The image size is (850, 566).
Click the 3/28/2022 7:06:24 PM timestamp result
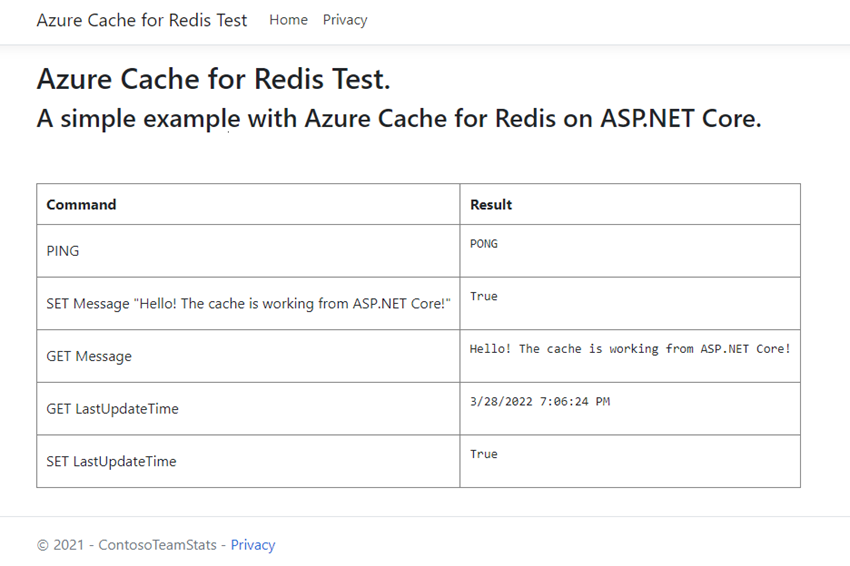[x=540, y=402]
